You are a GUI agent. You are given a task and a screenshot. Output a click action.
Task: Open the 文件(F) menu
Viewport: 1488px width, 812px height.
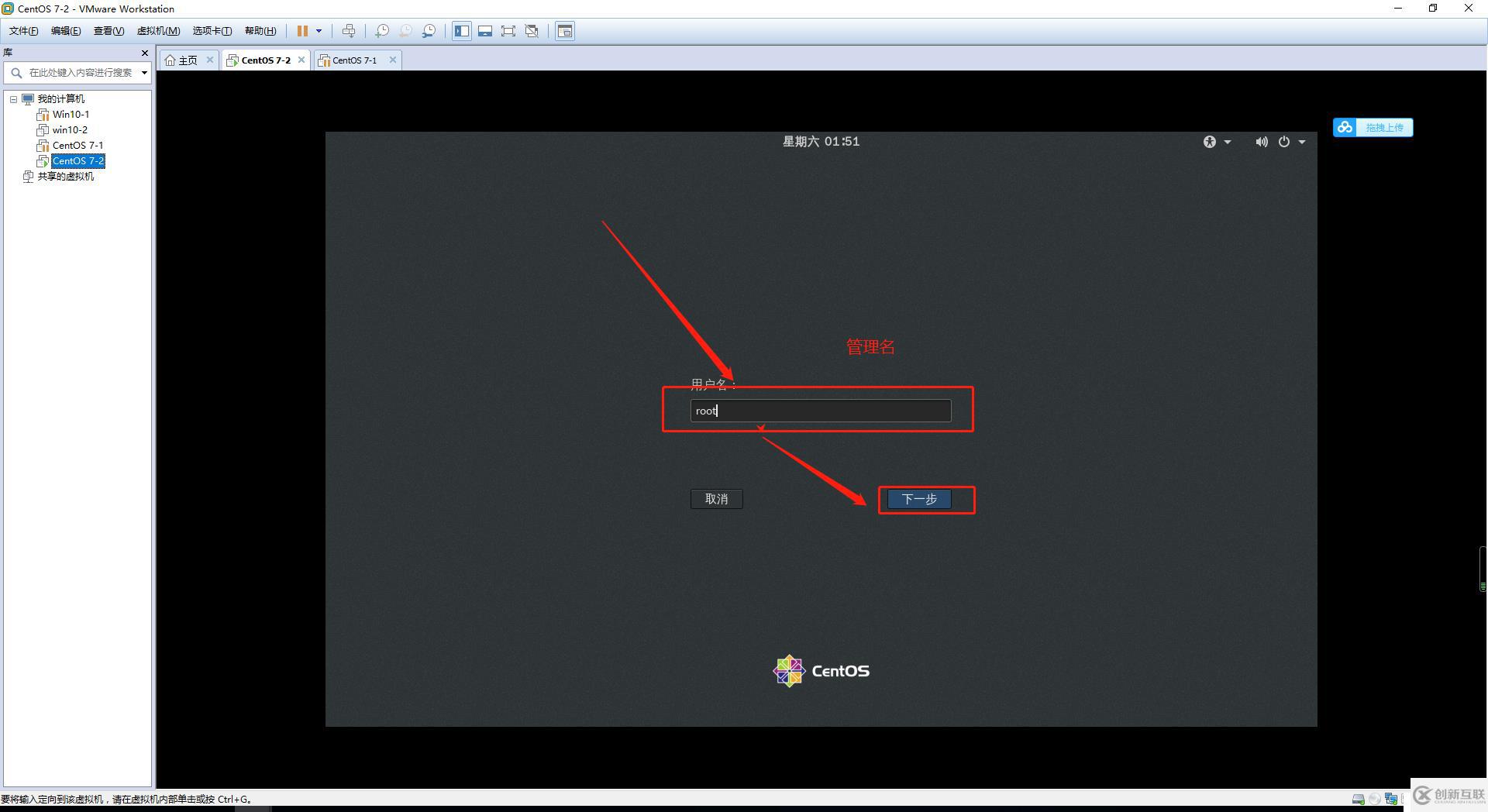pyautogui.click(x=23, y=31)
